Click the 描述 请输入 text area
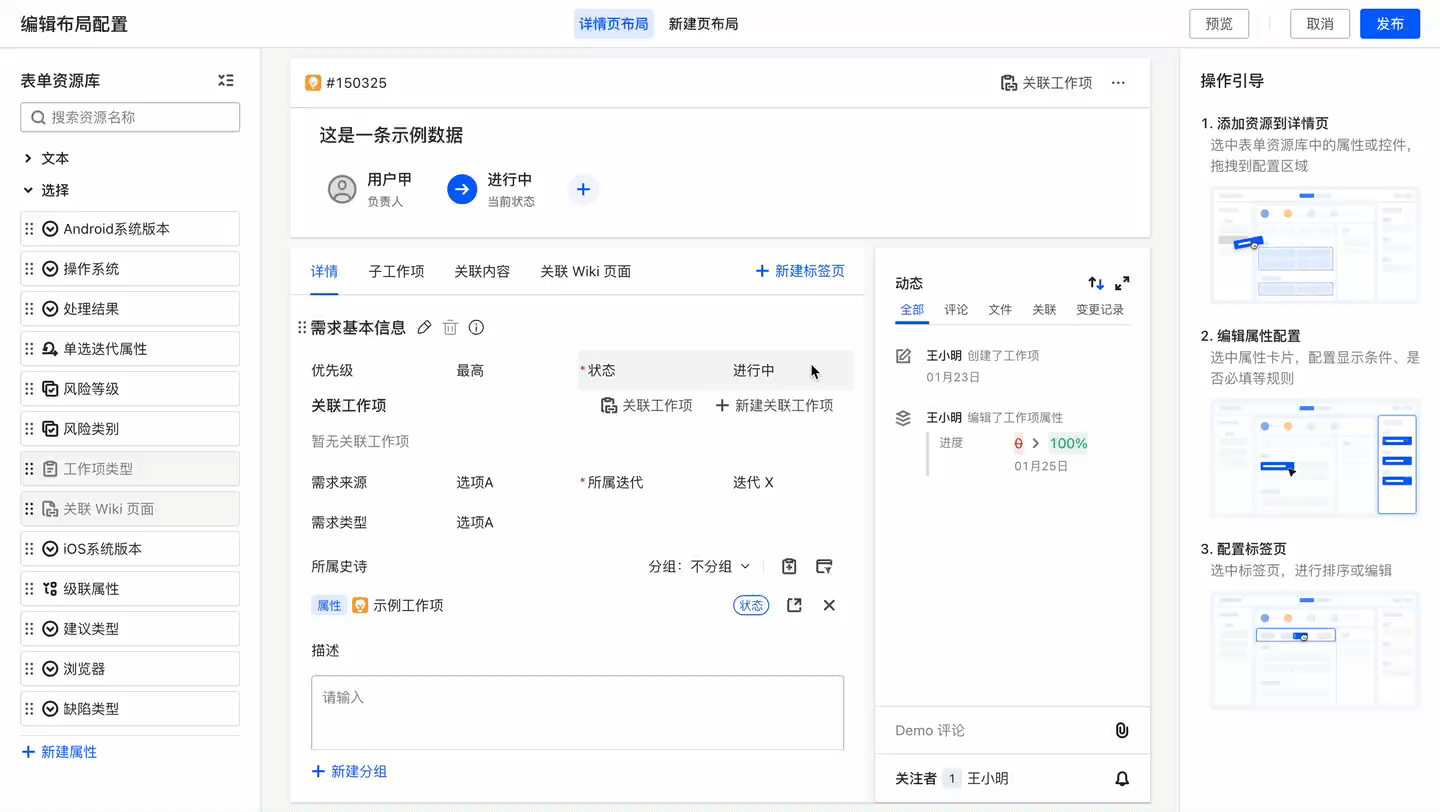This screenshot has width=1440, height=812. (x=577, y=713)
